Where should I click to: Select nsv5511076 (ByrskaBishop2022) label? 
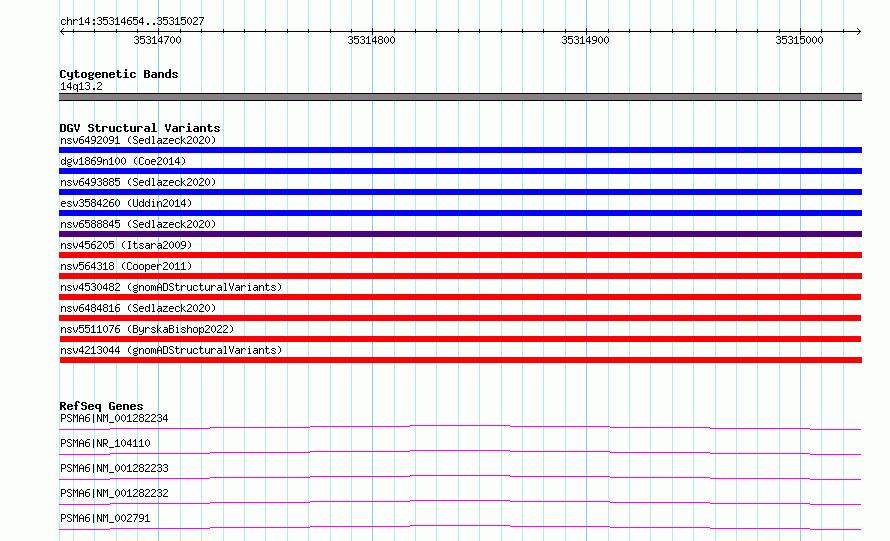147,329
